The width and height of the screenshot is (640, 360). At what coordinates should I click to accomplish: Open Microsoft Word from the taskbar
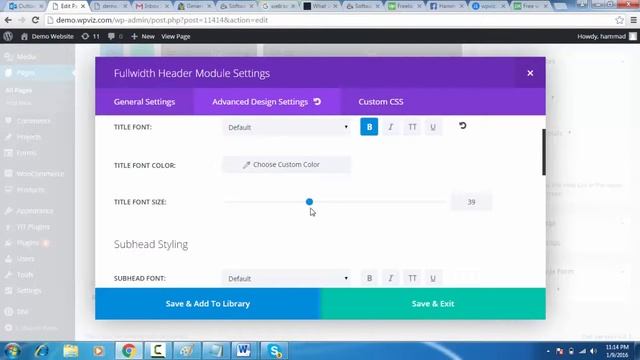tap(244, 351)
